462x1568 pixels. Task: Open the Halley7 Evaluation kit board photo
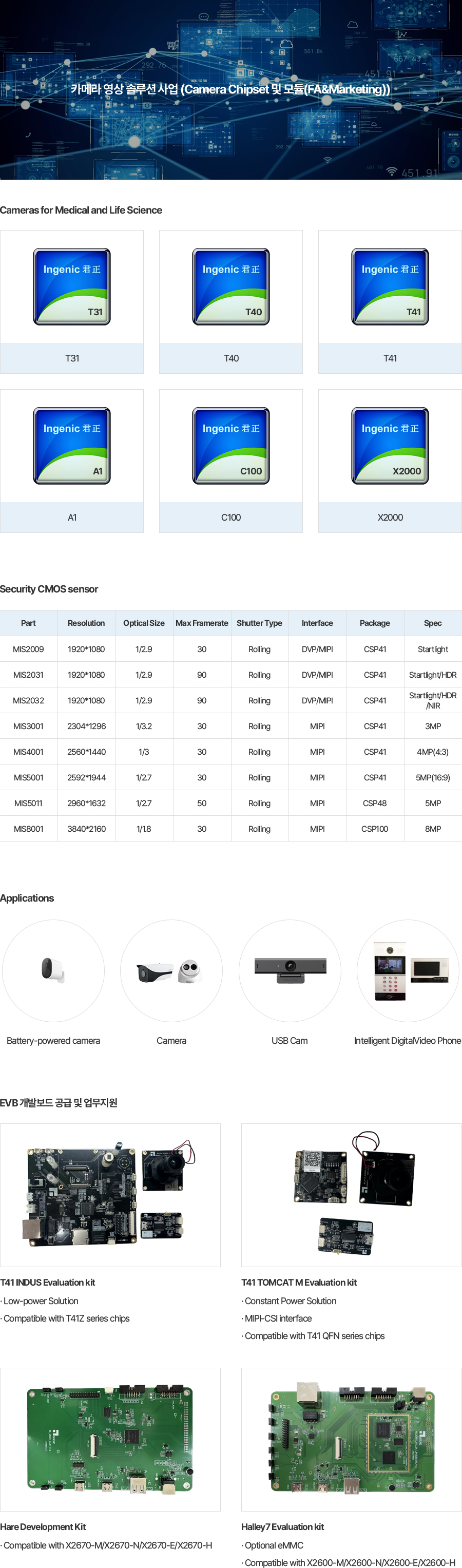point(351,1439)
